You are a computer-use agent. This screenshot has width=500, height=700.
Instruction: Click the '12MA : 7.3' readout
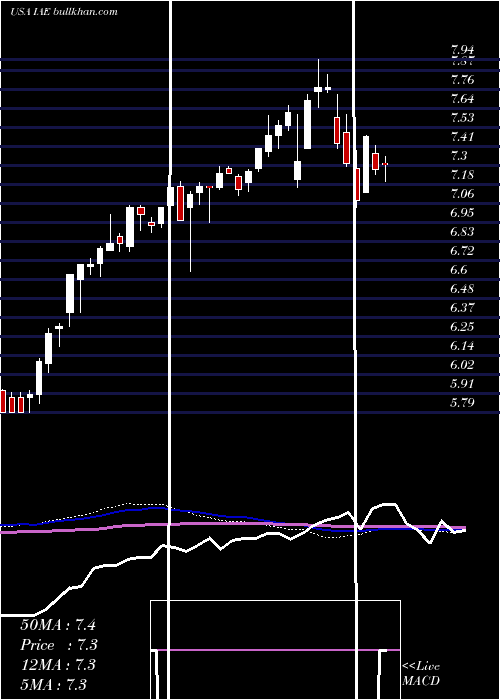[58, 665]
